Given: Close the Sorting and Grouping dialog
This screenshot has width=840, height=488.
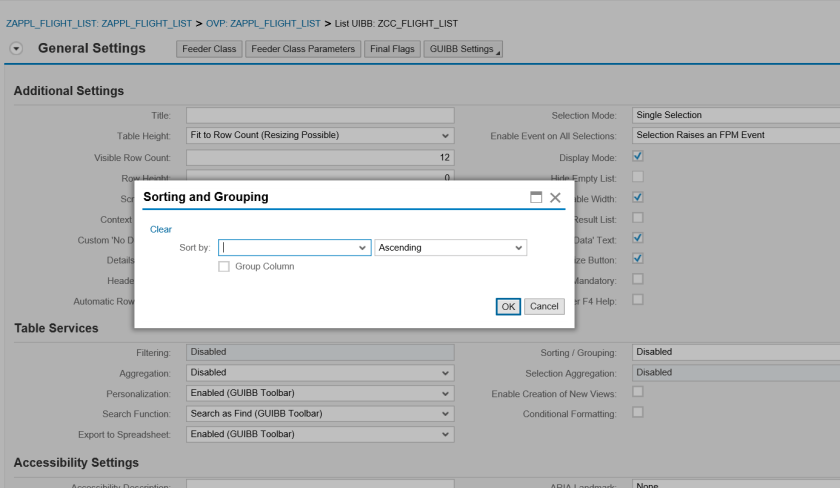Looking at the screenshot, I should coord(555,198).
